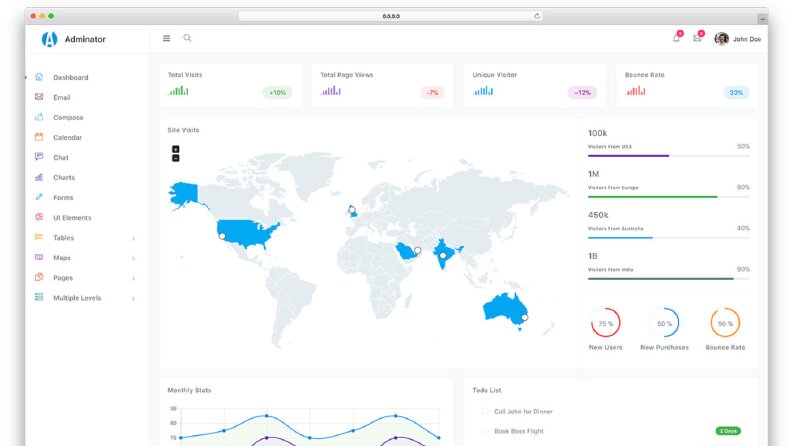Click the ~12% Unique Visitor badge

(582, 93)
